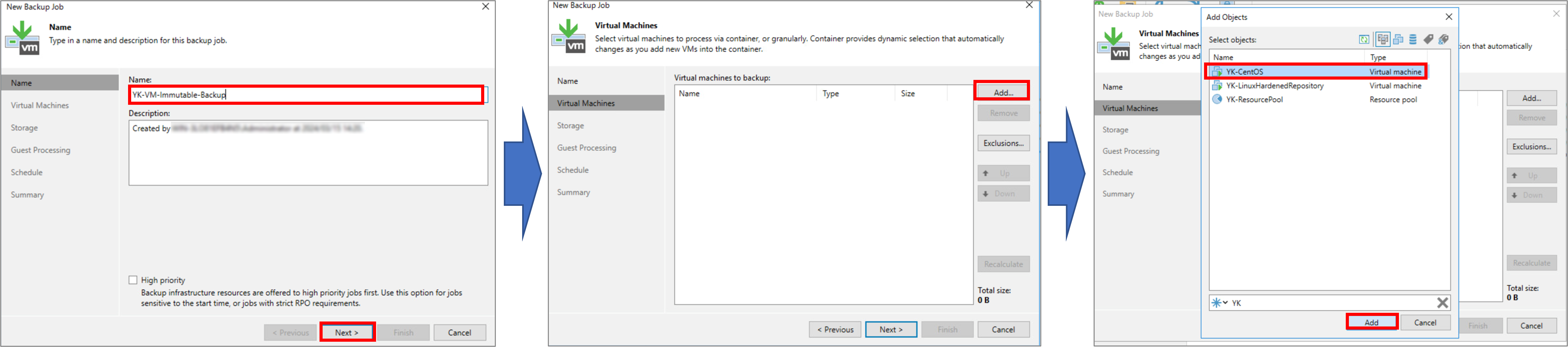Select Datastores and VMs view icon

tap(1413, 39)
